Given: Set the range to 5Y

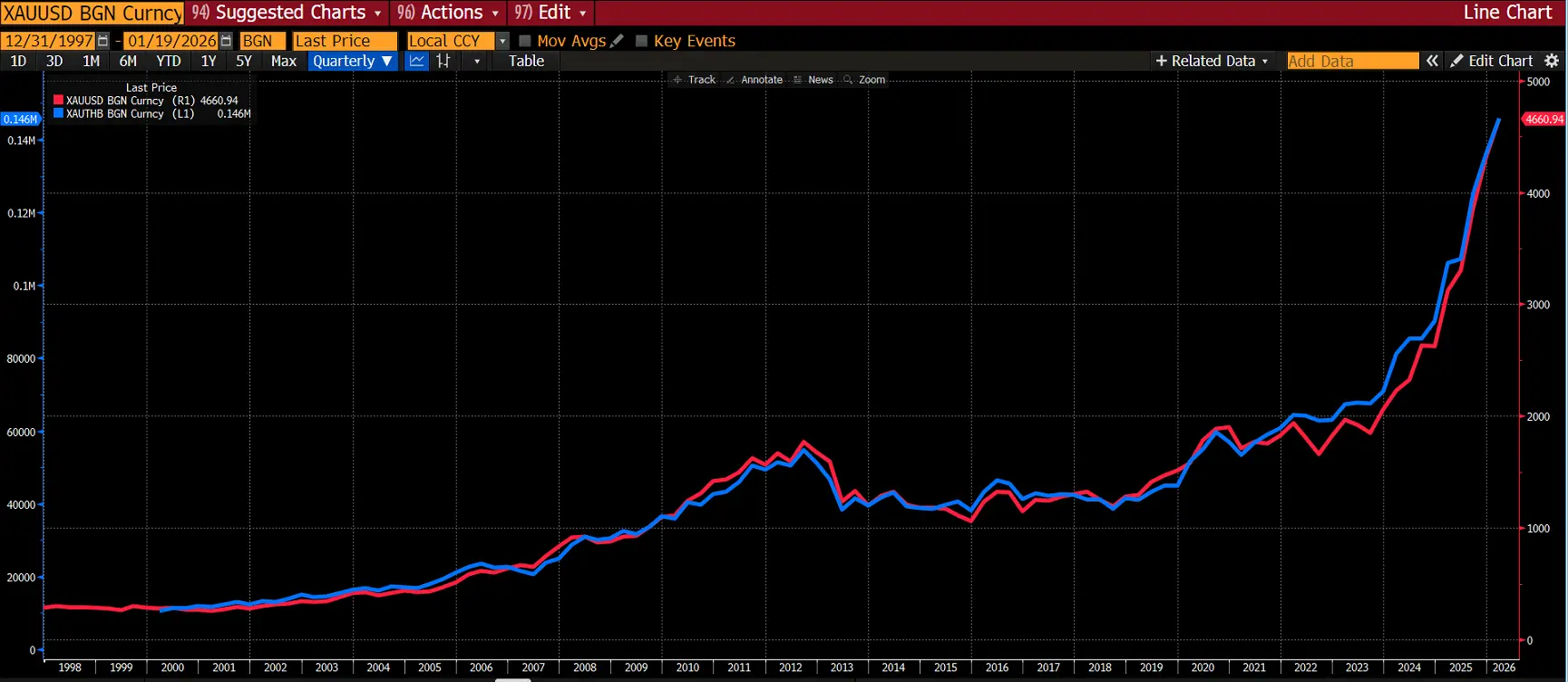Looking at the screenshot, I should click(243, 61).
